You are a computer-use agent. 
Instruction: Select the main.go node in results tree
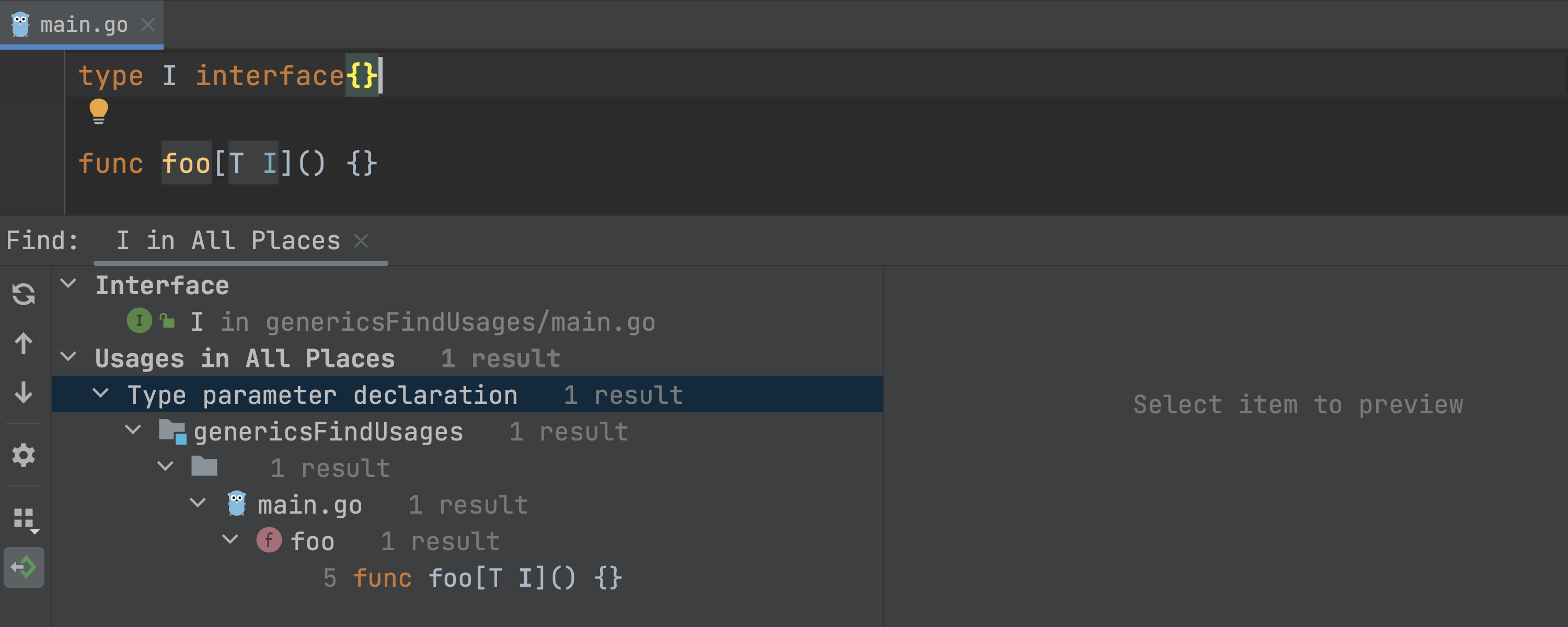(x=309, y=505)
